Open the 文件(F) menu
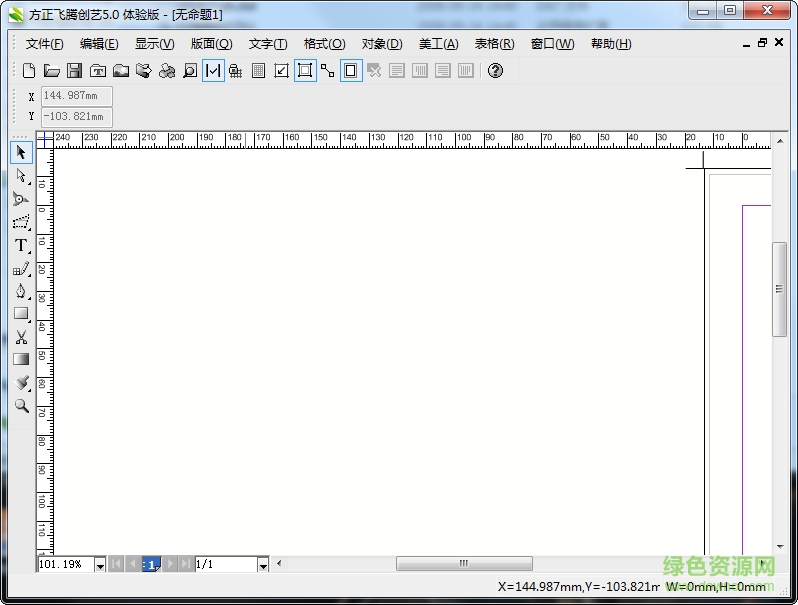The height and width of the screenshot is (605, 798). (x=44, y=44)
